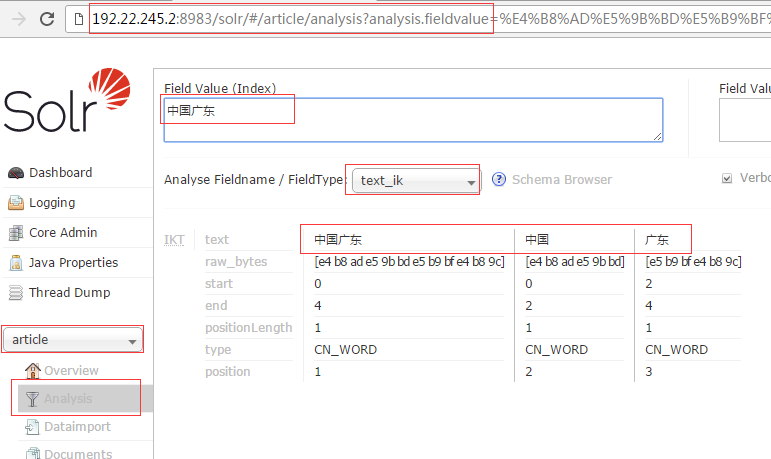Click the Field Value (Index) text area
The width and height of the screenshot is (771, 459).
point(413,120)
